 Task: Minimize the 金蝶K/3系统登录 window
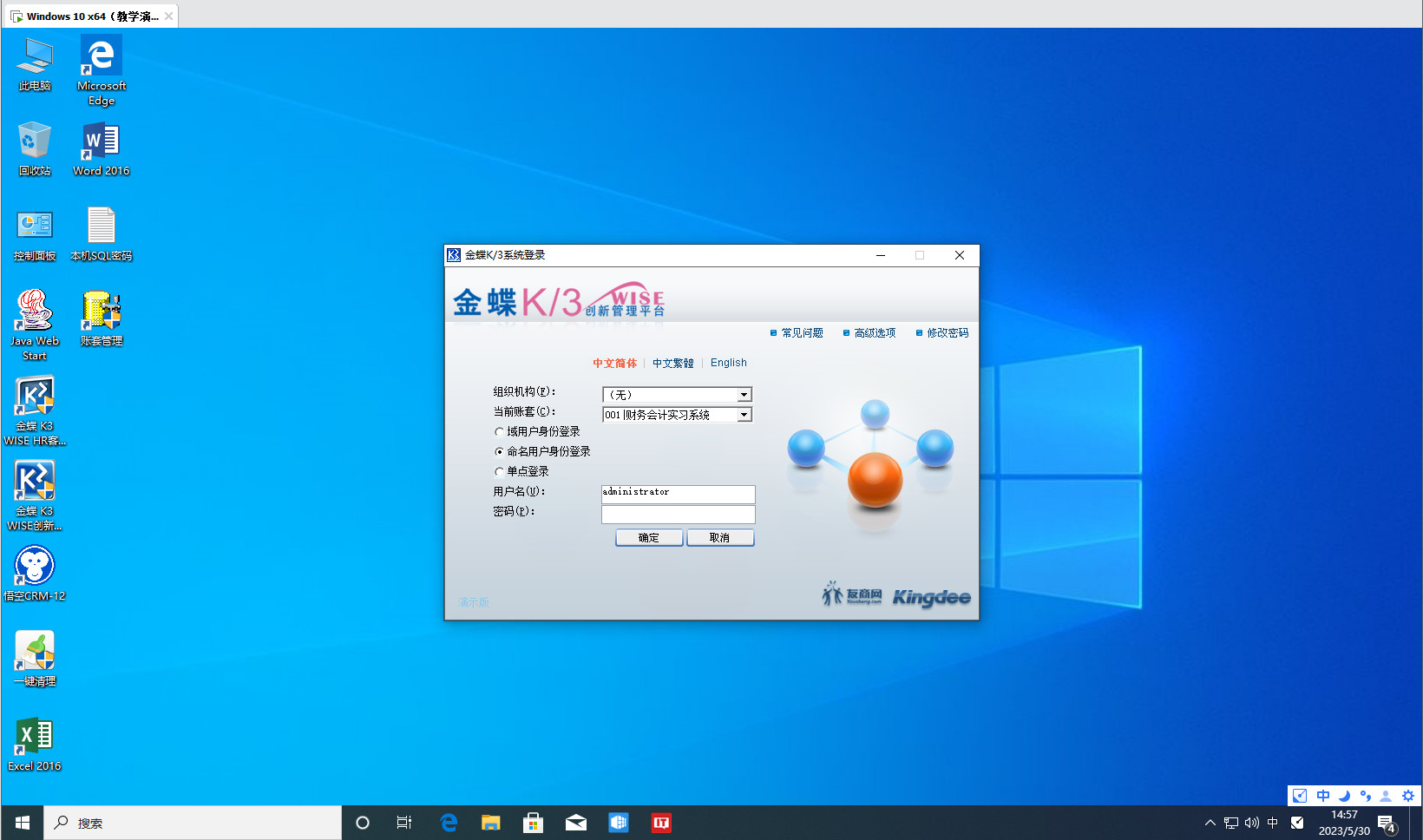[x=881, y=255]
